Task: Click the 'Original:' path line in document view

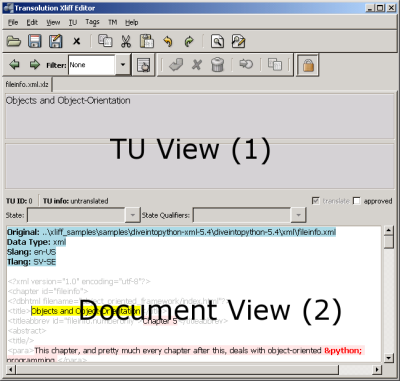Action: (x=171, y=232)
